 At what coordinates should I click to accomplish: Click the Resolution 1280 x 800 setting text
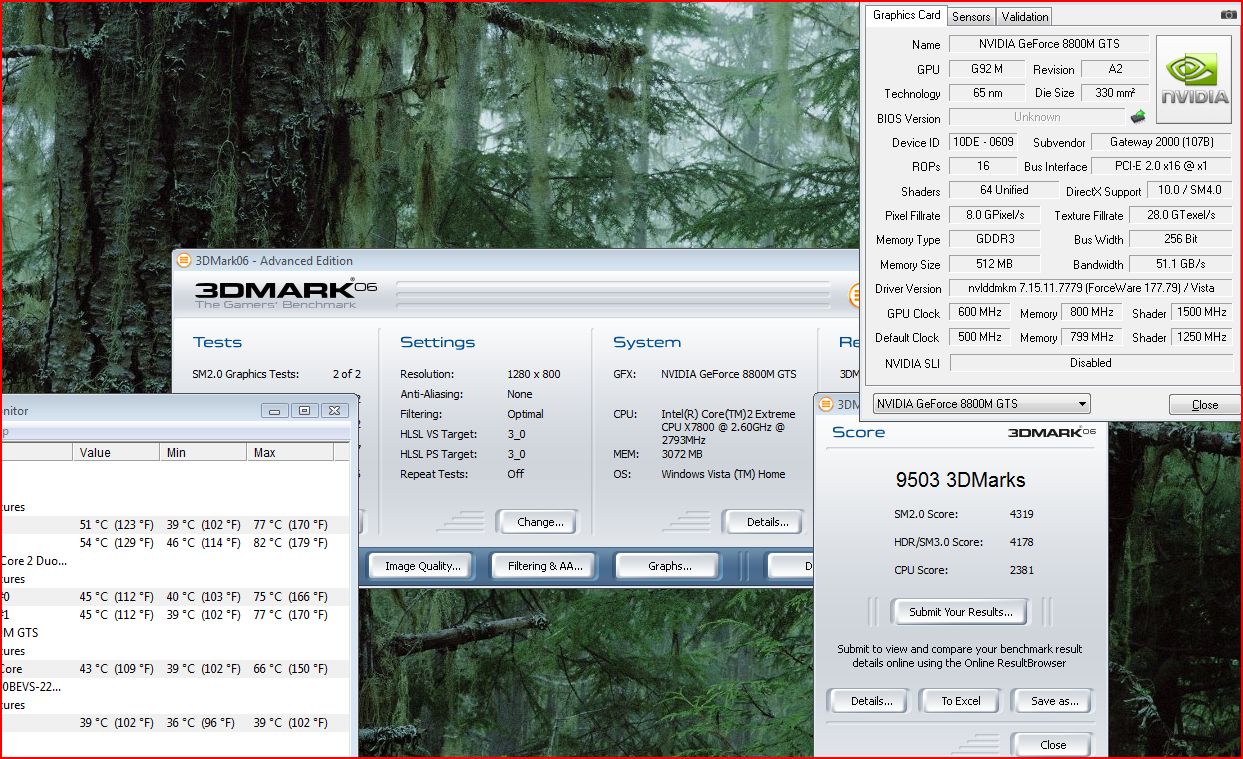pyautogui.click(x=533, y=374)
